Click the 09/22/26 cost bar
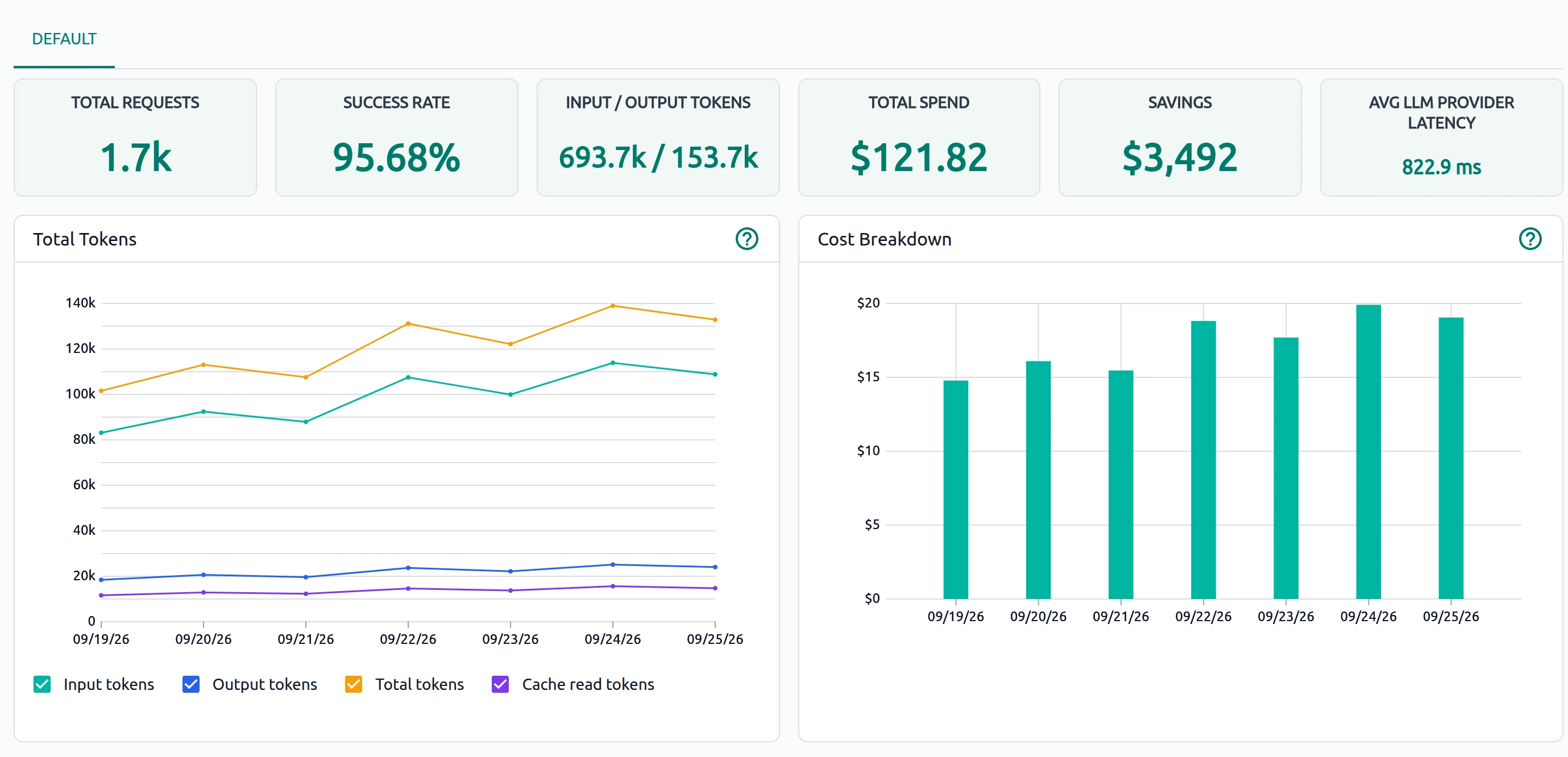This screenshot has height=757, width=1568. pos(1204,460)
